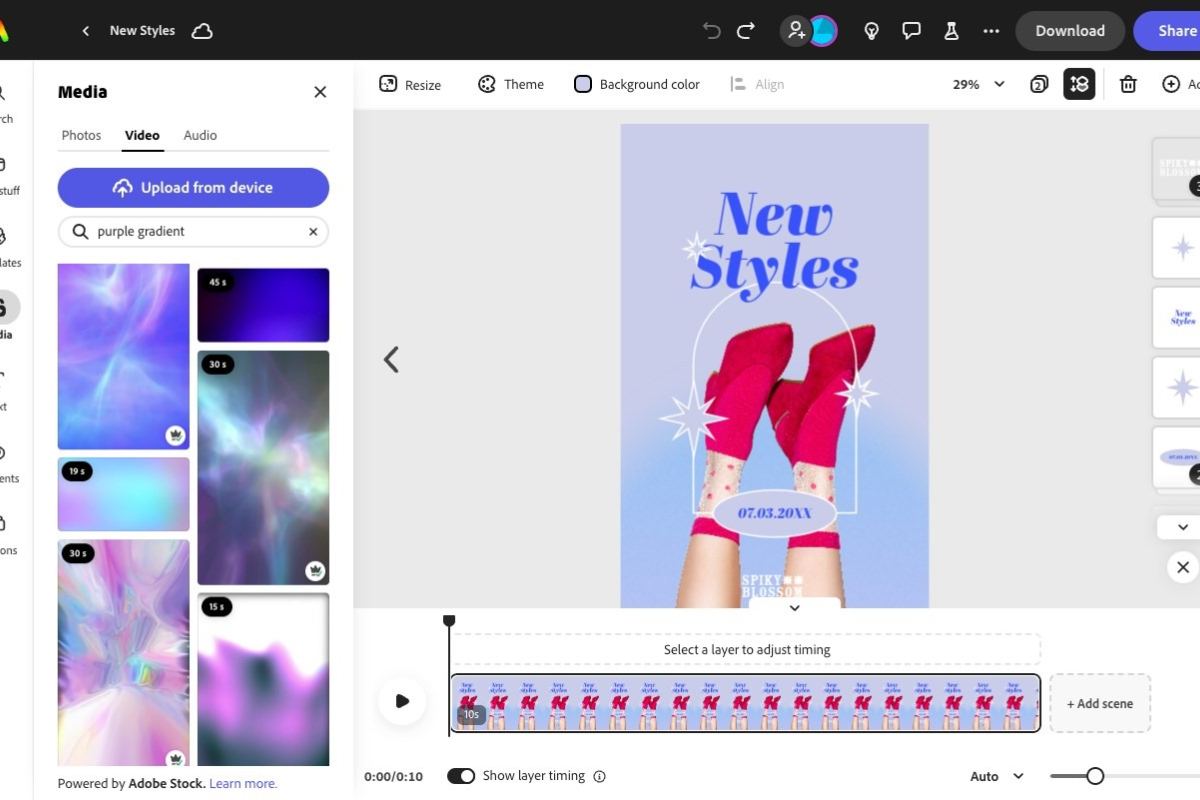Click the redo arrow icon

point(746,31)
